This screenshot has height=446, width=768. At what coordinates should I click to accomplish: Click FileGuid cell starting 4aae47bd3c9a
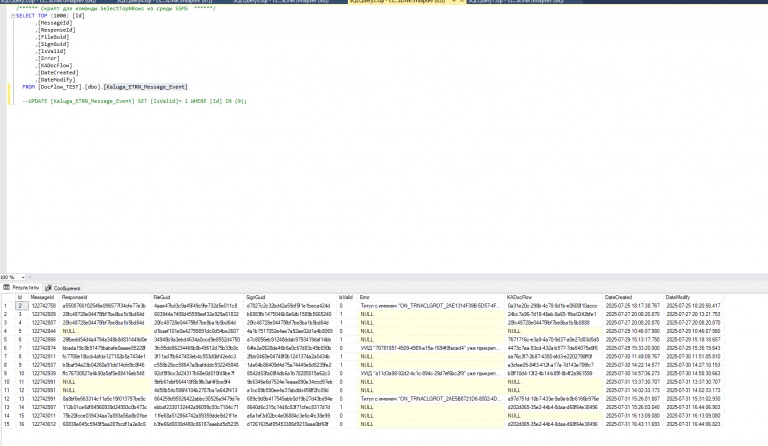click(x=198, y=305)
